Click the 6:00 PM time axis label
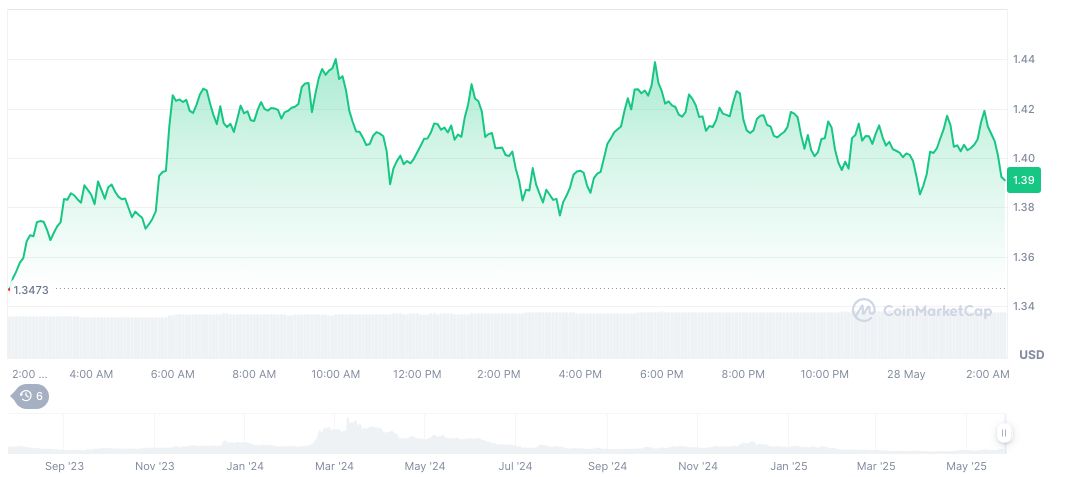Viewport: 1072px width, 477px height. point(661,374)
